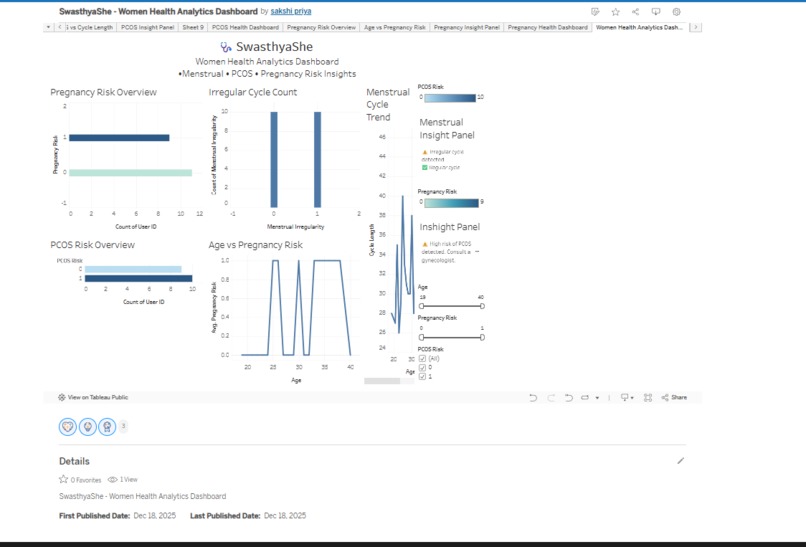
Task: Click the Age slider left handle
Action: coord(422,306)
